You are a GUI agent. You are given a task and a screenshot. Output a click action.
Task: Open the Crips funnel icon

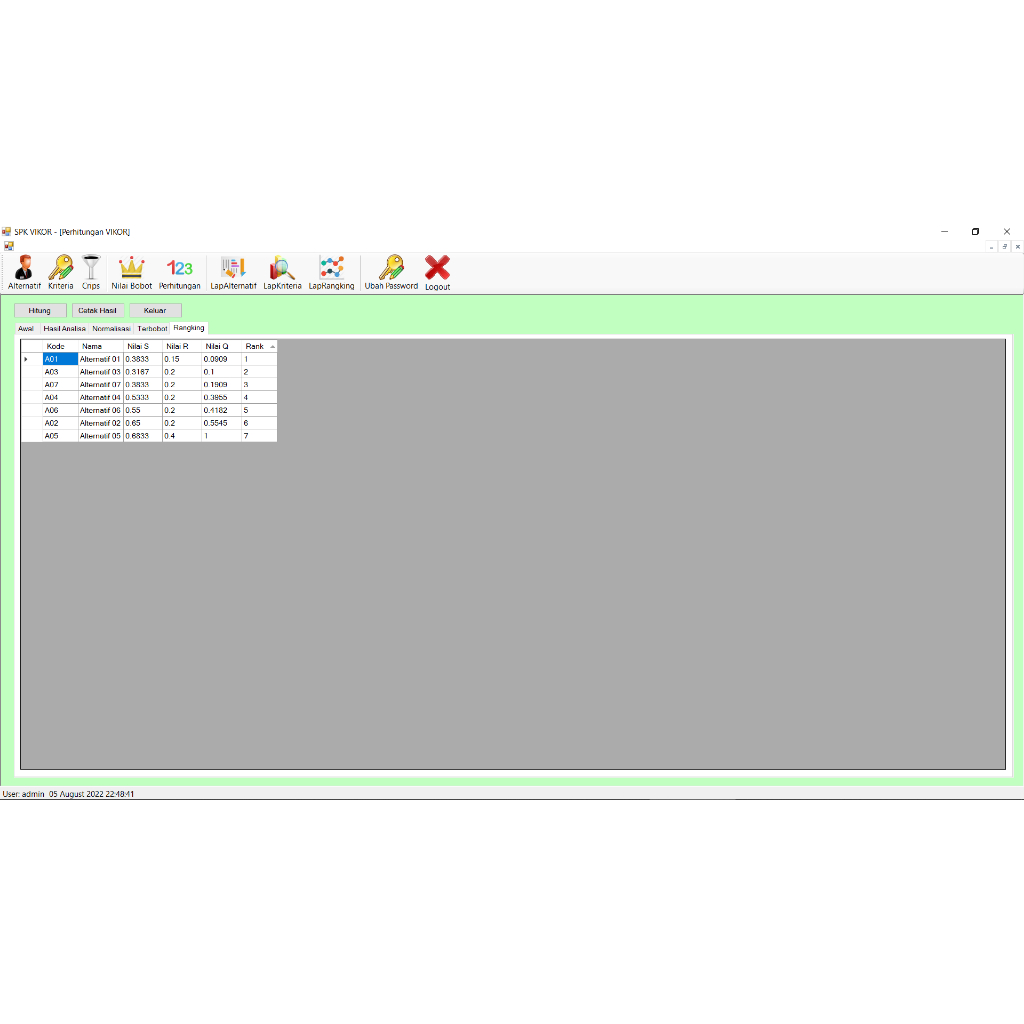tap(91, 270)
